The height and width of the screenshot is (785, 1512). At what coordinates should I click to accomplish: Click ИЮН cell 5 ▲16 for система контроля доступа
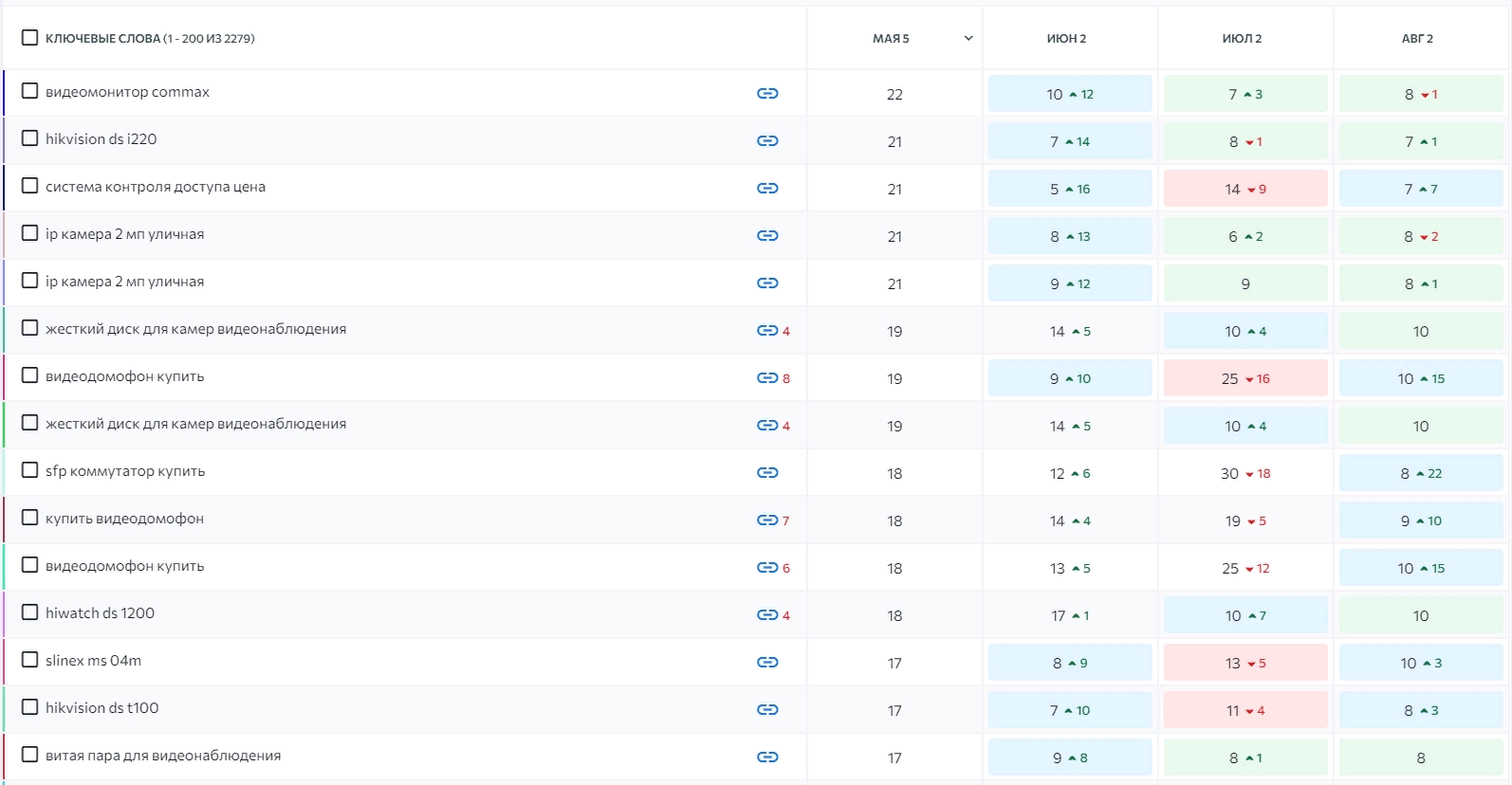click(x=1070, y=189)
